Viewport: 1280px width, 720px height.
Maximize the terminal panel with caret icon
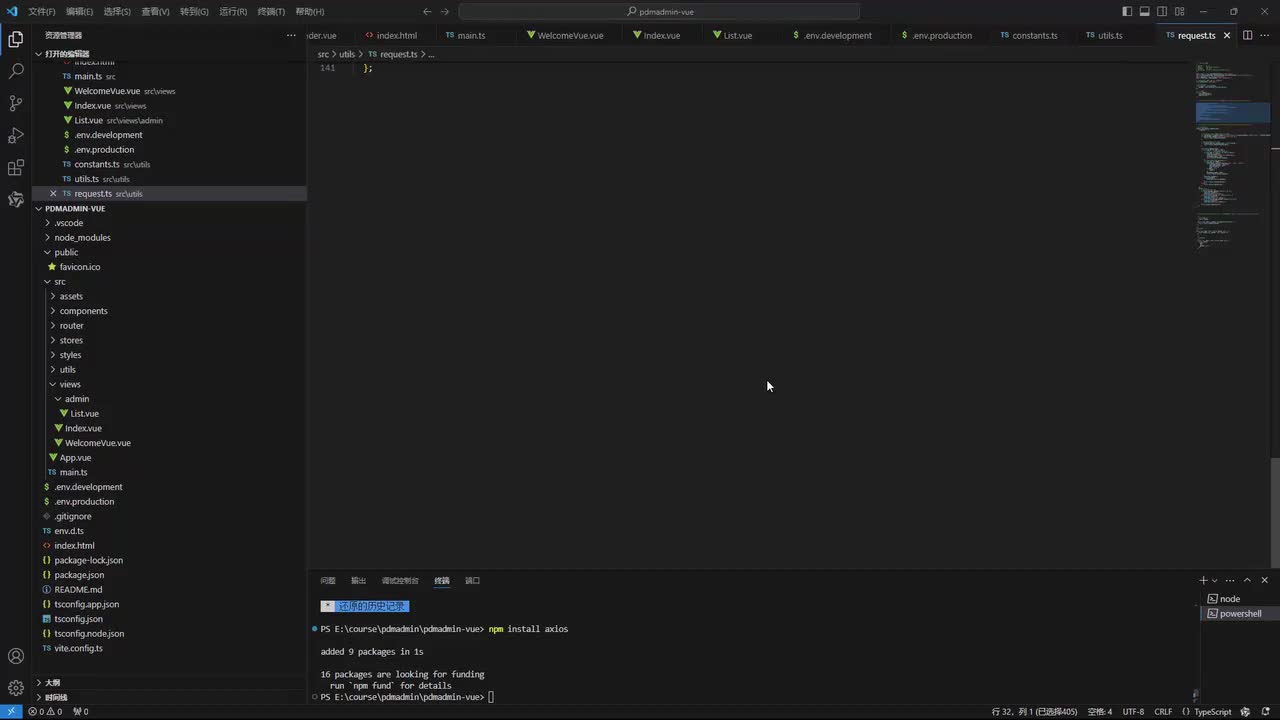1247,580
